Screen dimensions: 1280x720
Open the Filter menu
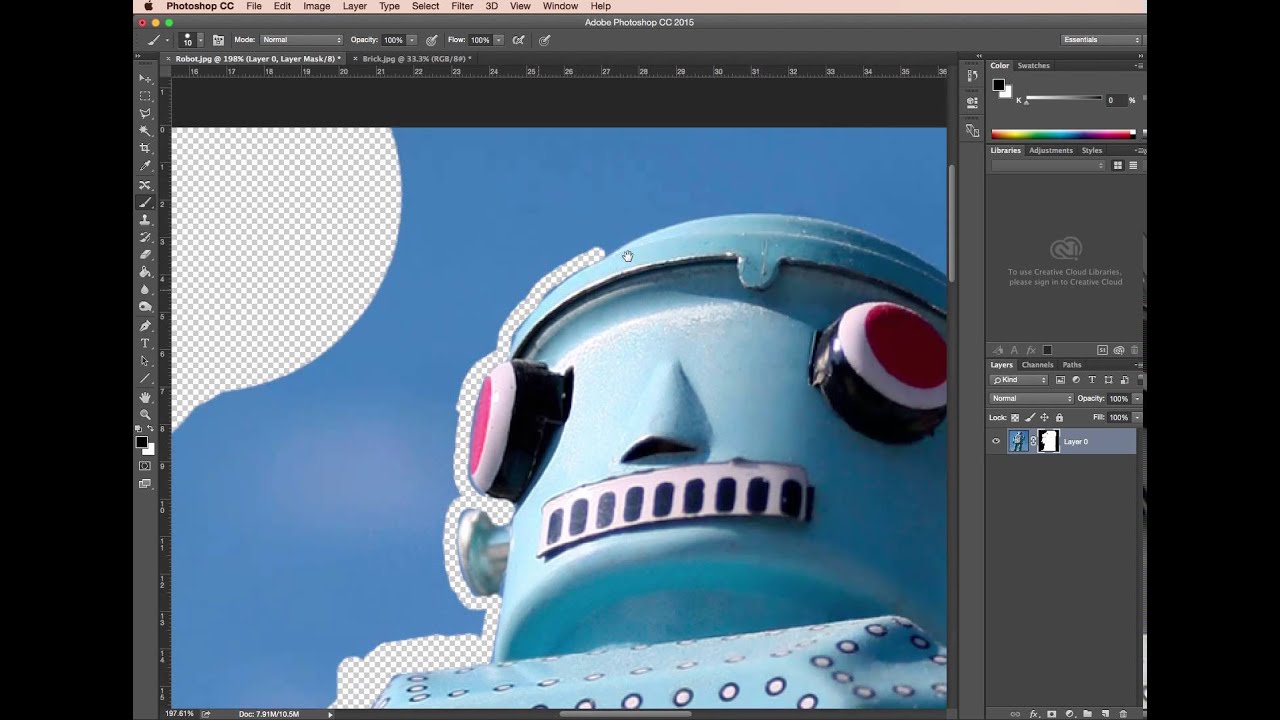tap(462, 6)
